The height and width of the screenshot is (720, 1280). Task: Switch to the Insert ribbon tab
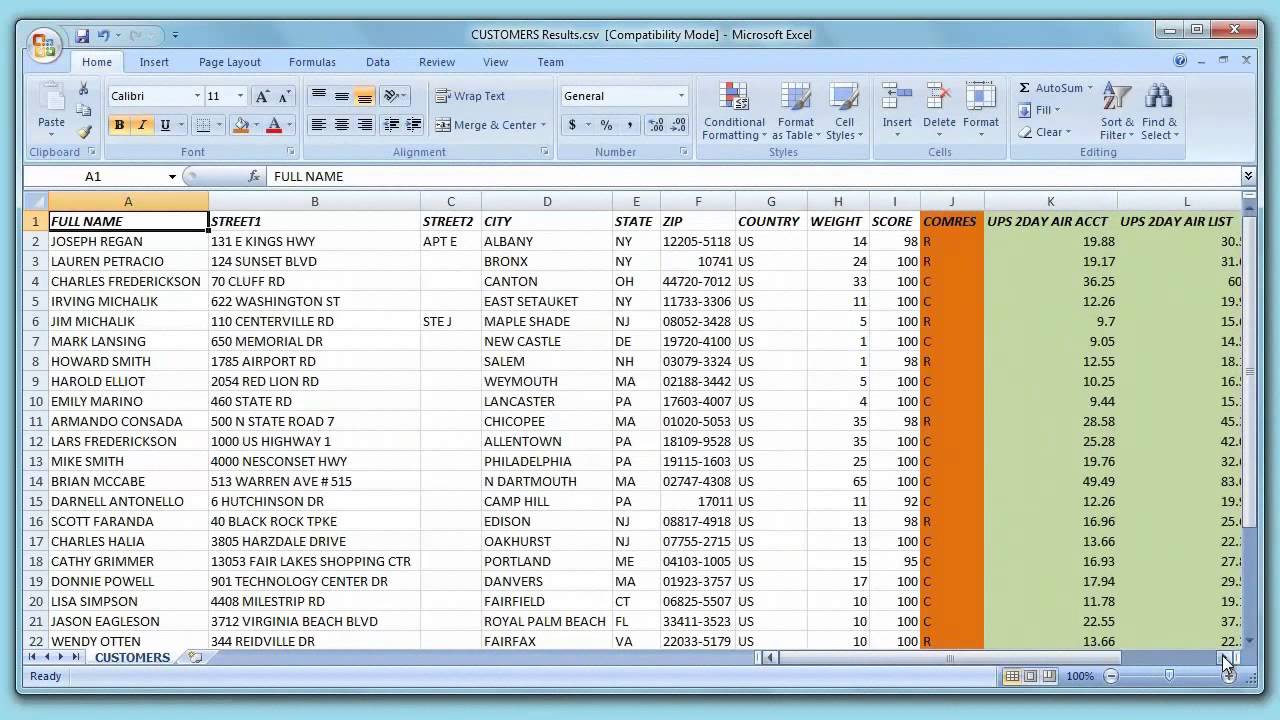click(154, 62)
